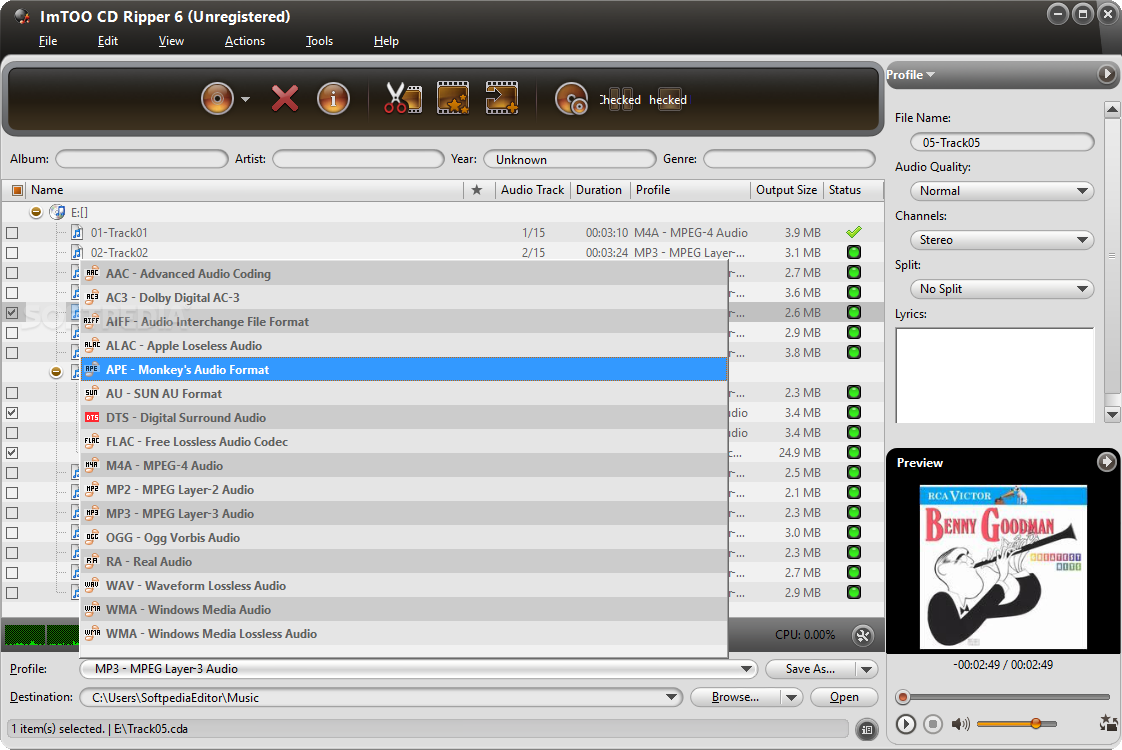Uncheck the checkbox on first 3.4 MB row
The height and width of the screenshot is (750, 1122).
tap(12, 413)
